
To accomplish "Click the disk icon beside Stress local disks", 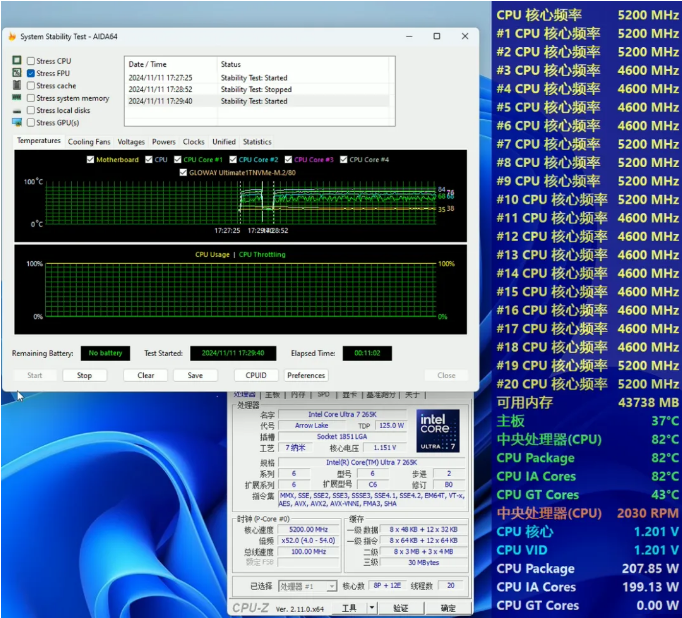I will tap(17, 110).
